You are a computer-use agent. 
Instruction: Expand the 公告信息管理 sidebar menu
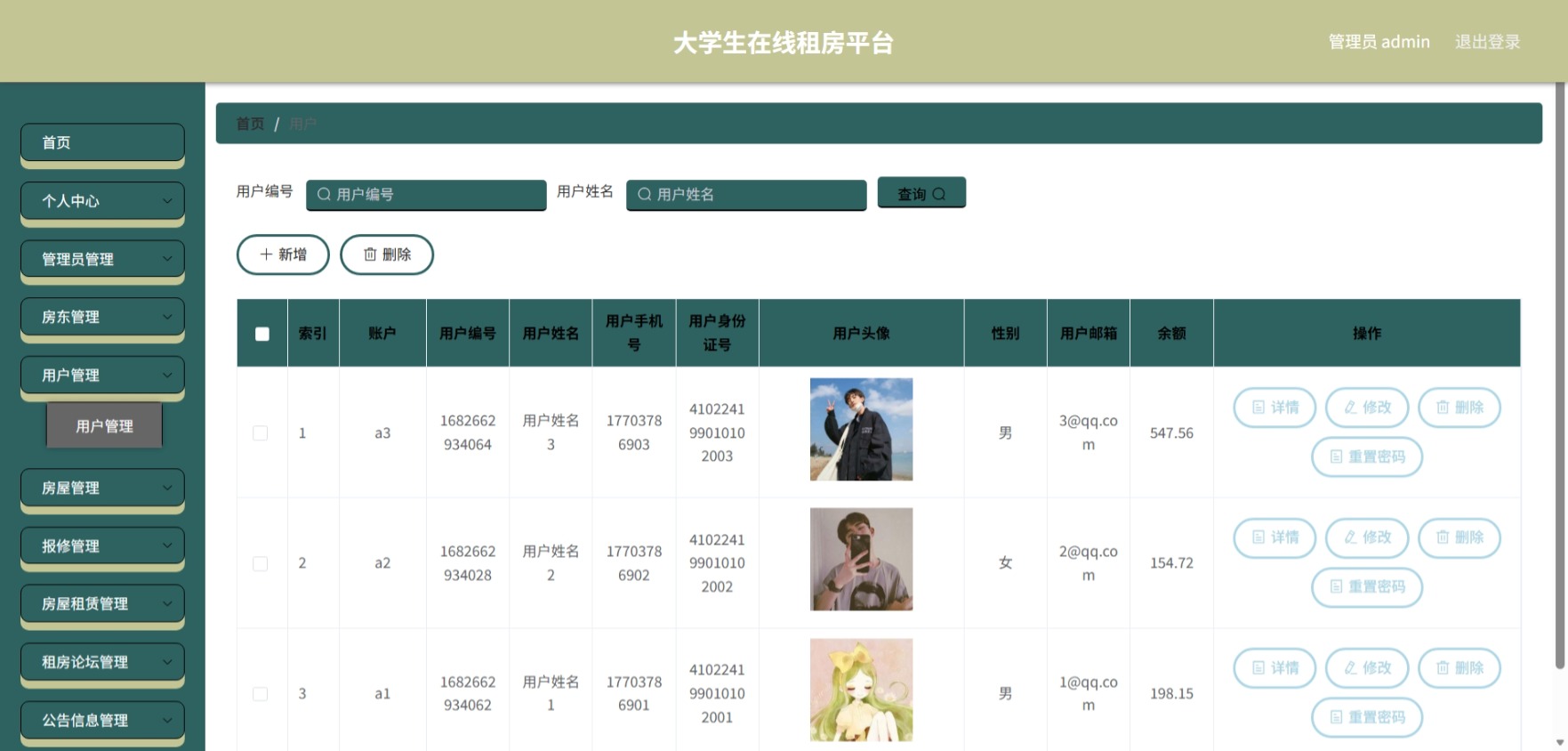(102, 721)
